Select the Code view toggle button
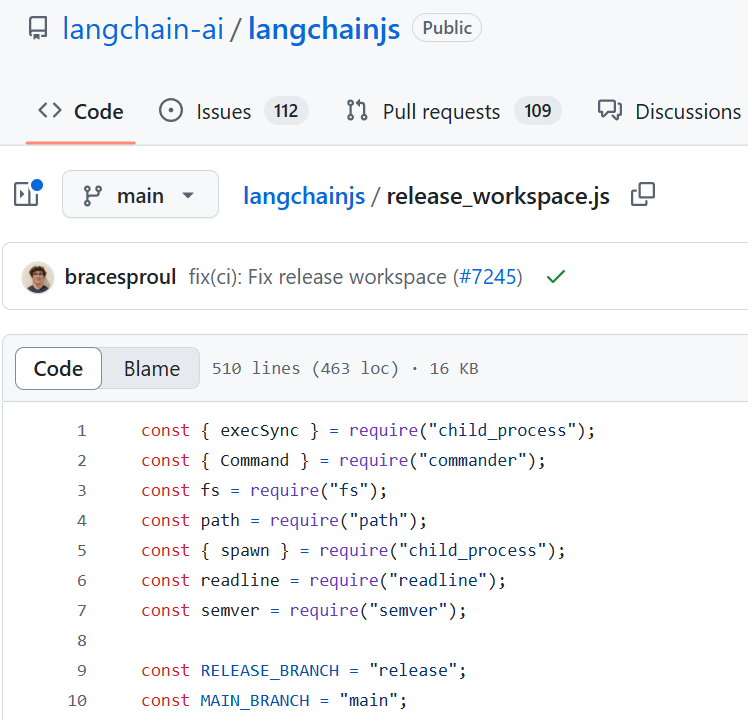This screenshot has width=748, height=720. [58, 368]
